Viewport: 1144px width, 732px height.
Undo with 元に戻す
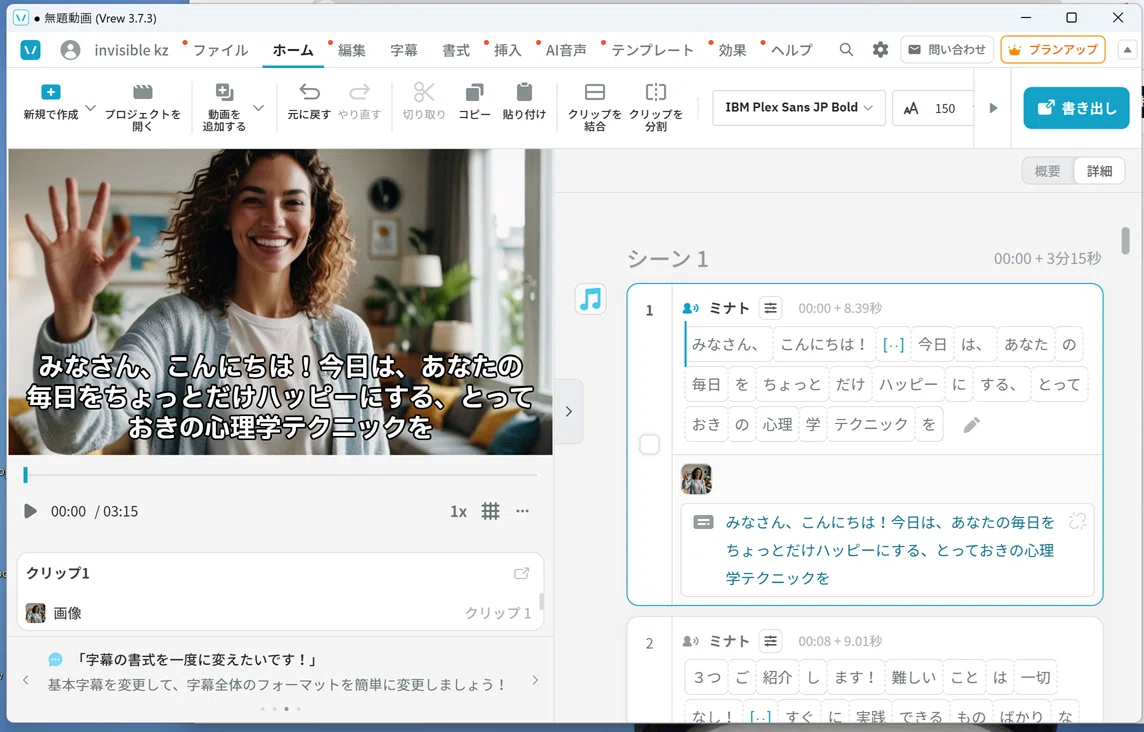(309, 101)
